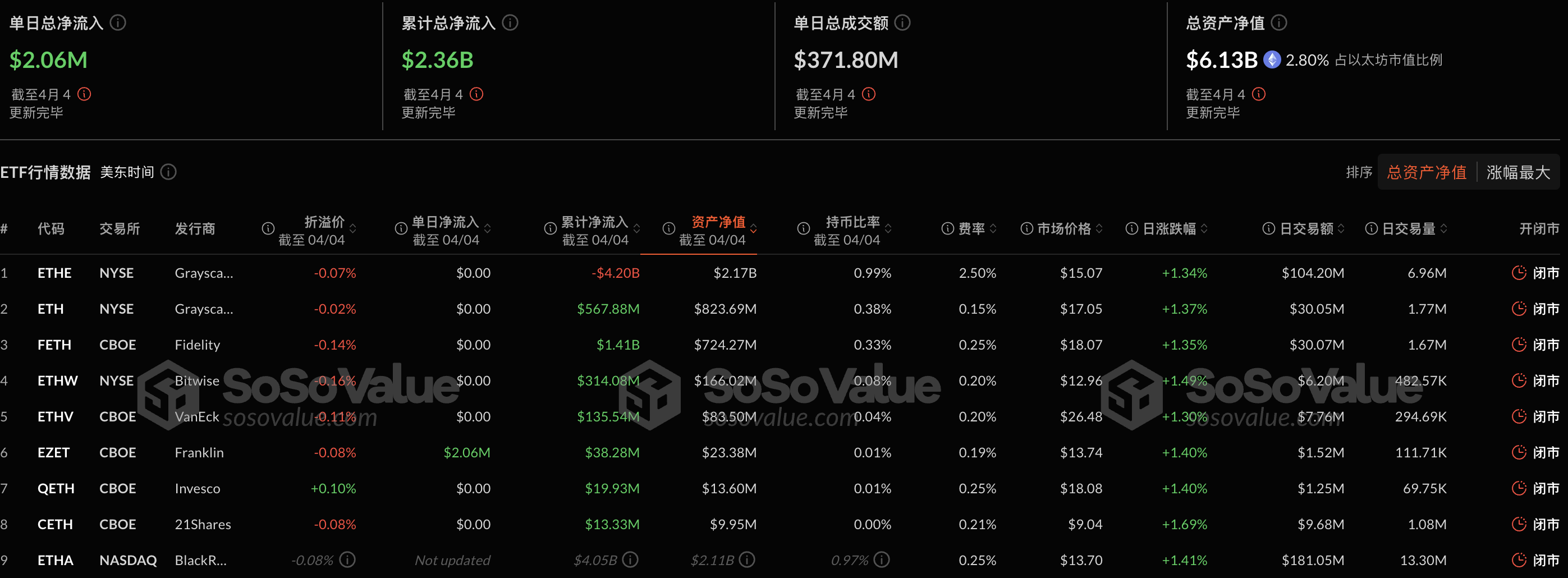Switch sorting to 涨幅最大
The width and height of the screenshot is (1568, 578).
click(x=1517, y=172)
